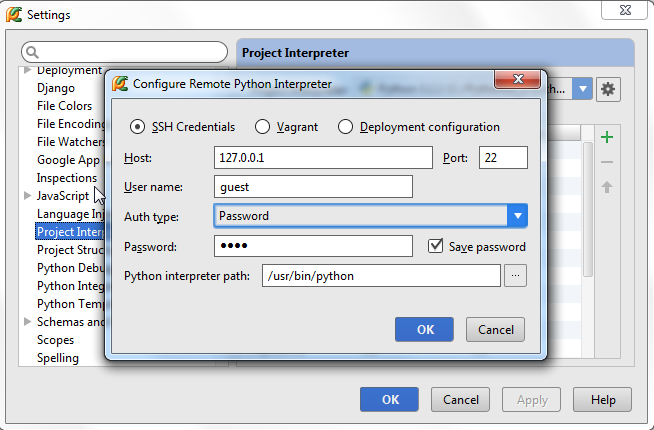Select the SSH Credentials radio button

point(138,127)
